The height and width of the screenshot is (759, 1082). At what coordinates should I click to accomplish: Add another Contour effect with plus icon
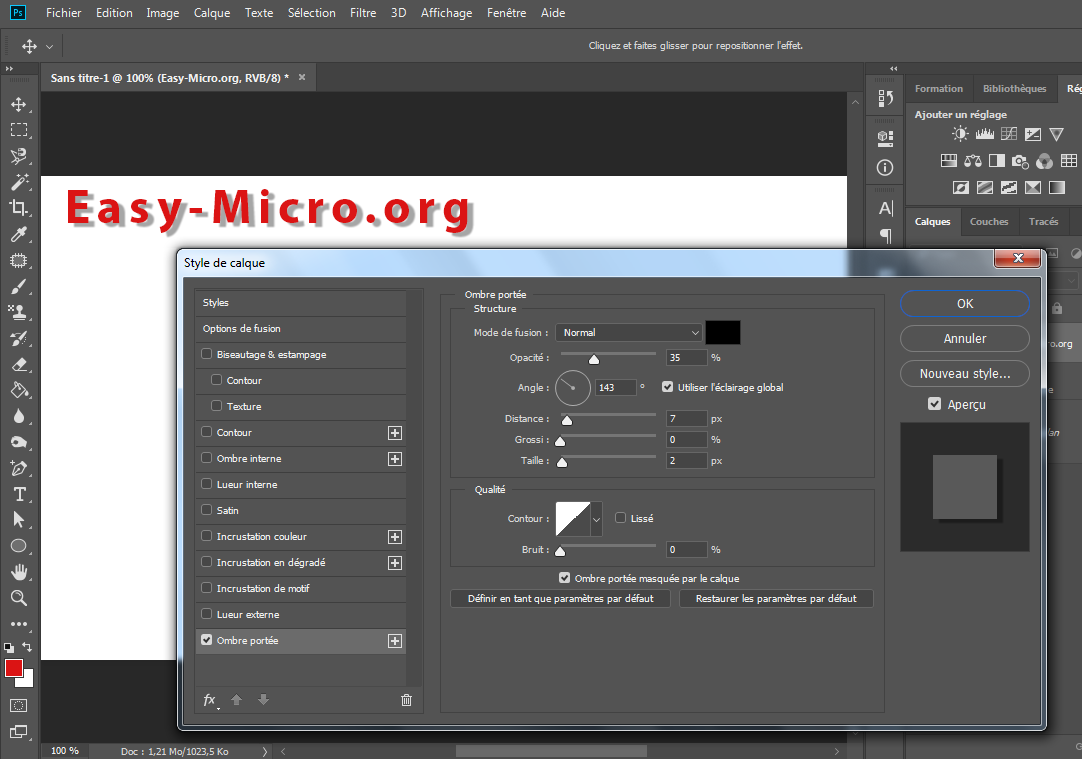tap(395, 433)
